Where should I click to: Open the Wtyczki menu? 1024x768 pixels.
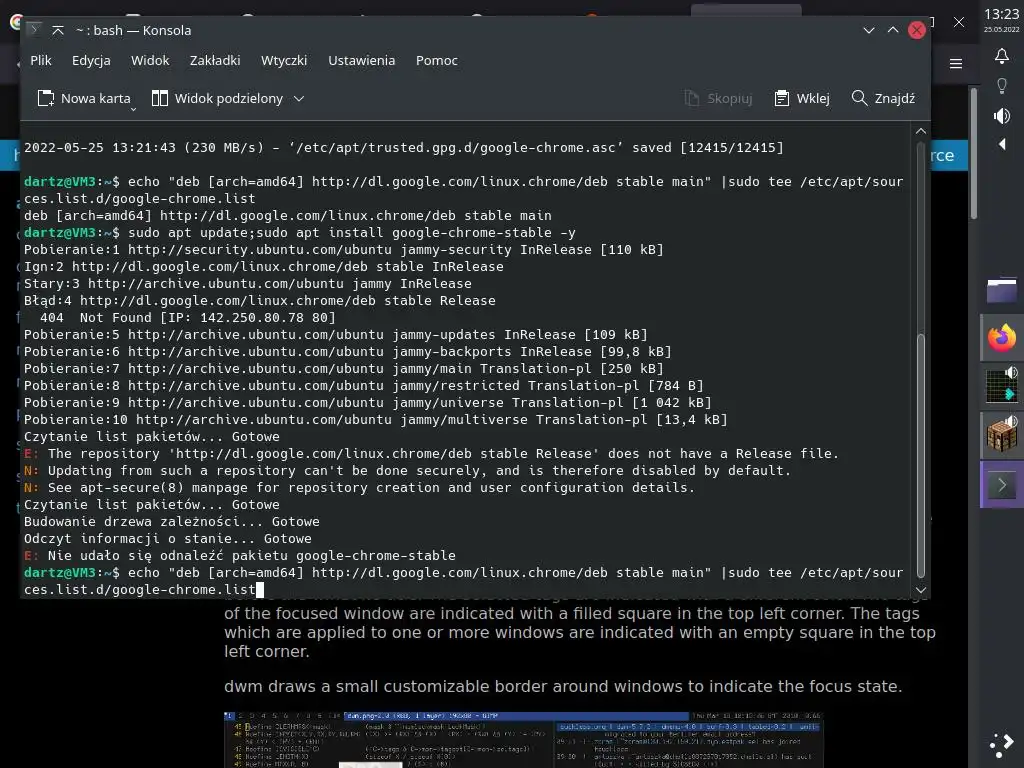click(283, 60)
